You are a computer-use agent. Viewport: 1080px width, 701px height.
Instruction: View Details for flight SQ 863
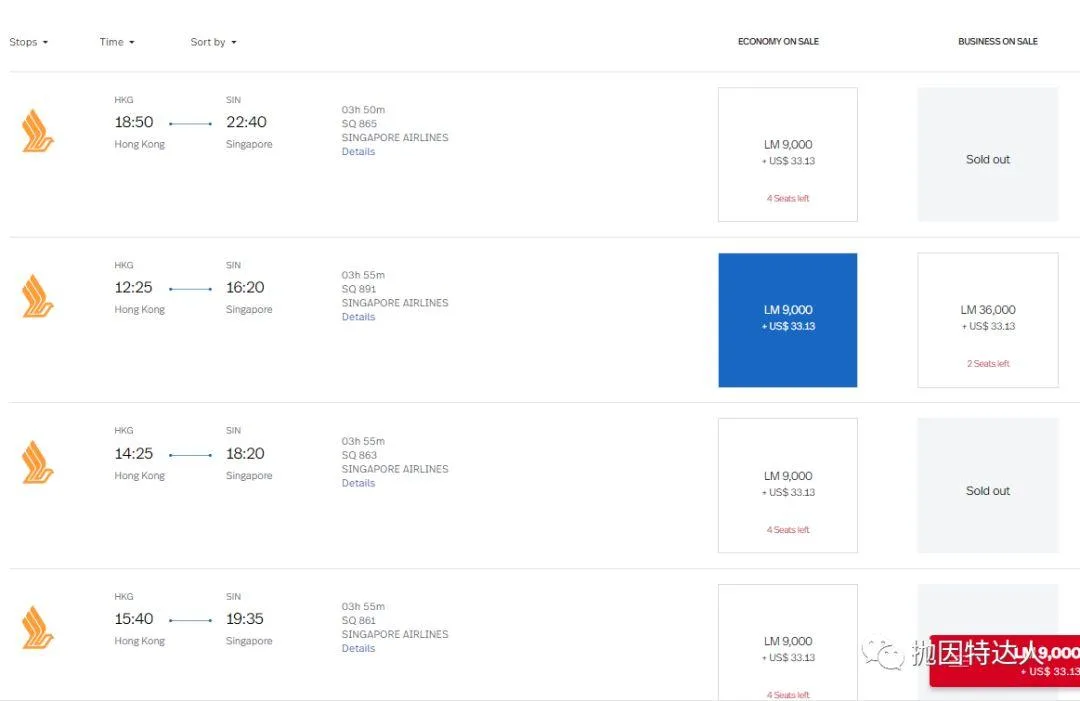[x=358, y=483]
